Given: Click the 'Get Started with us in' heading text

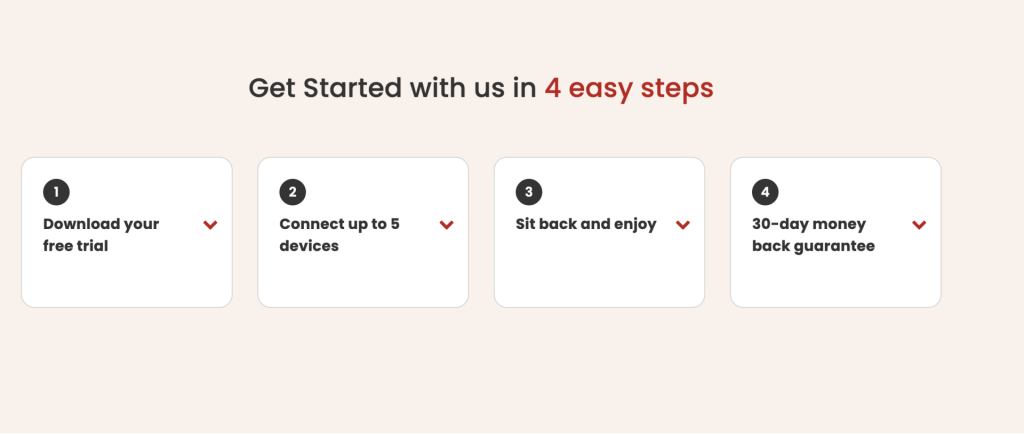Looking at the screenshot, I should 392,88.
